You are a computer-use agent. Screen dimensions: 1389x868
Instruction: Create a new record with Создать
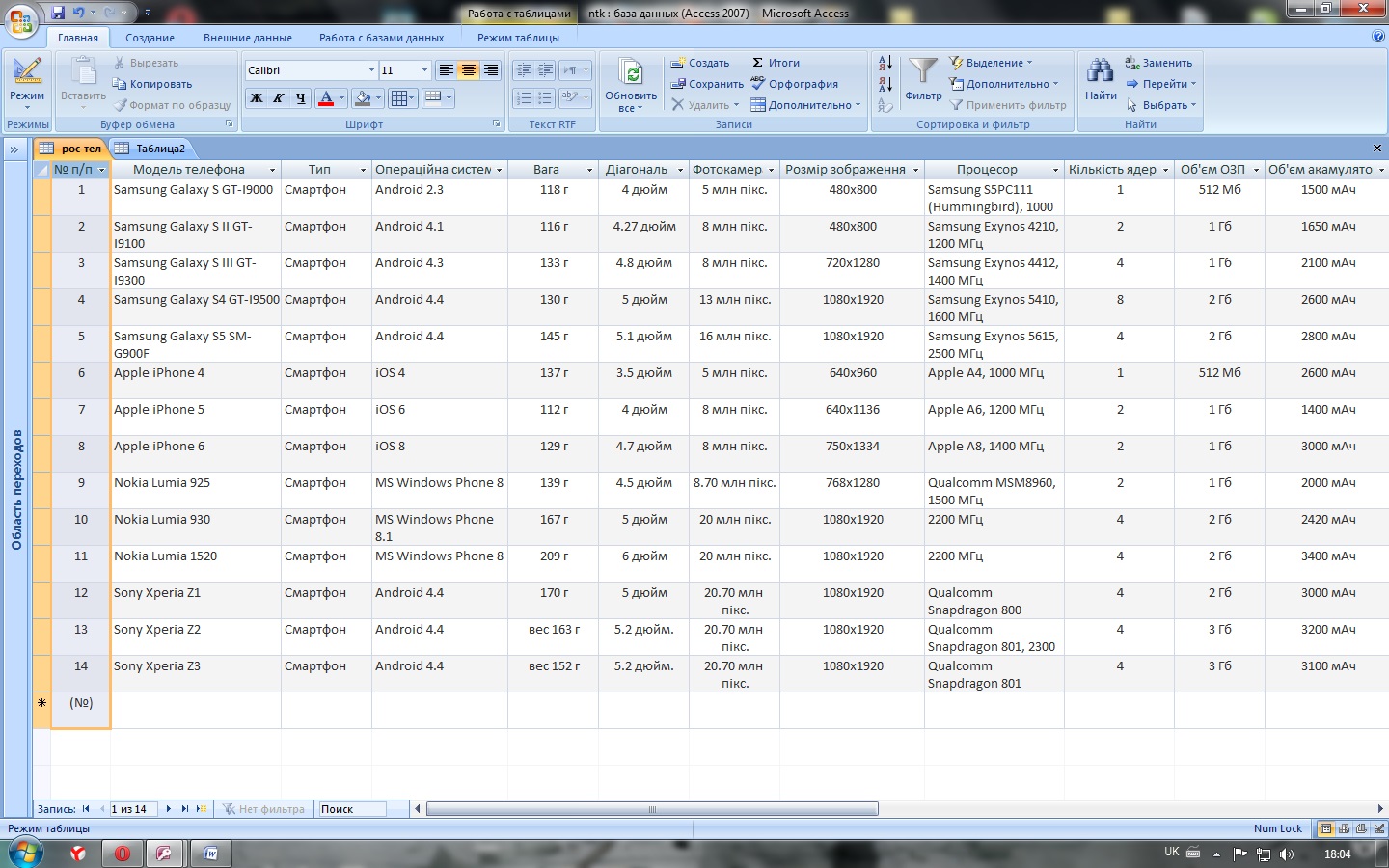pos(701,63)
